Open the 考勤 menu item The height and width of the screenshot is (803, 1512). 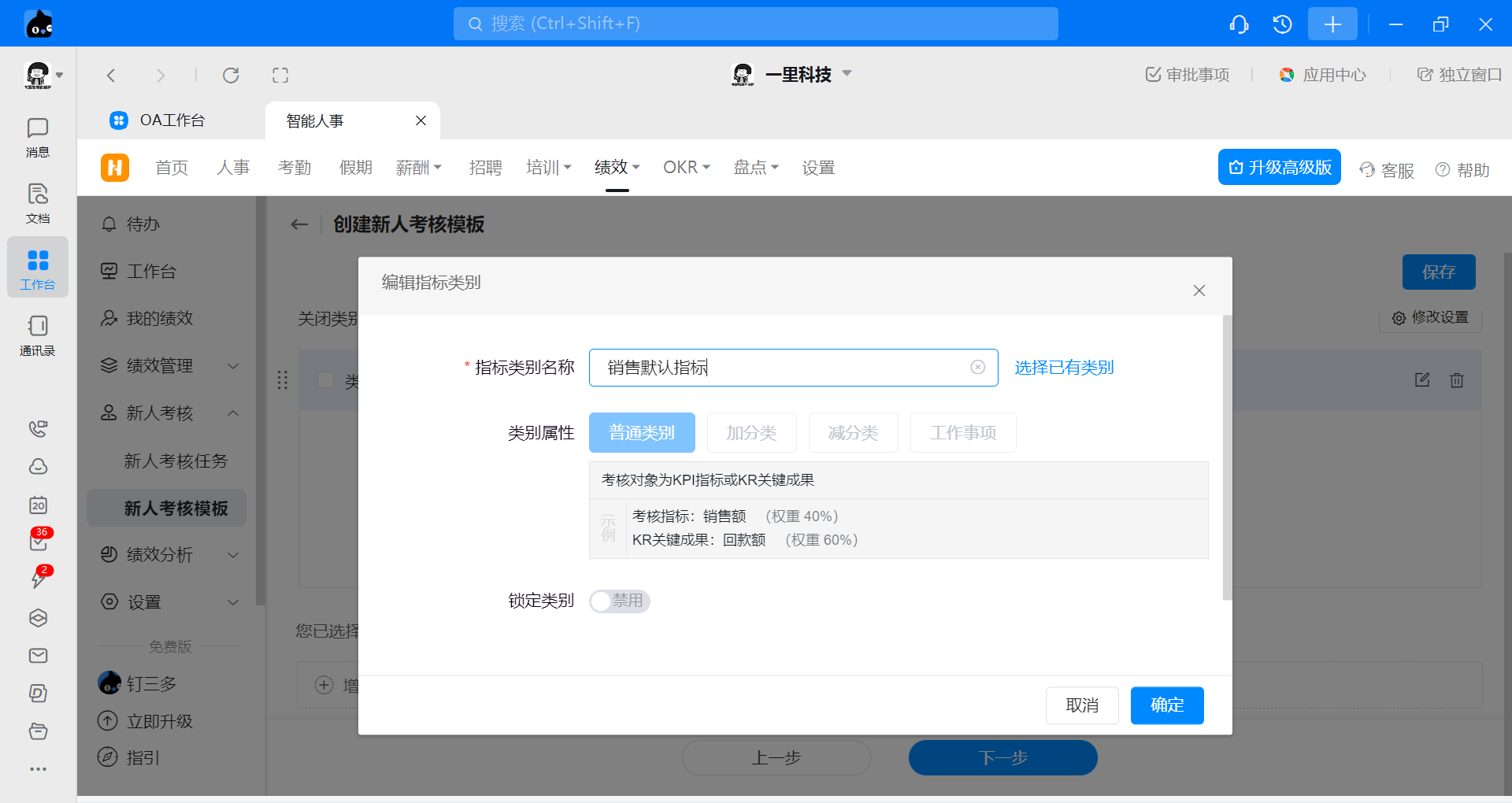295,168
